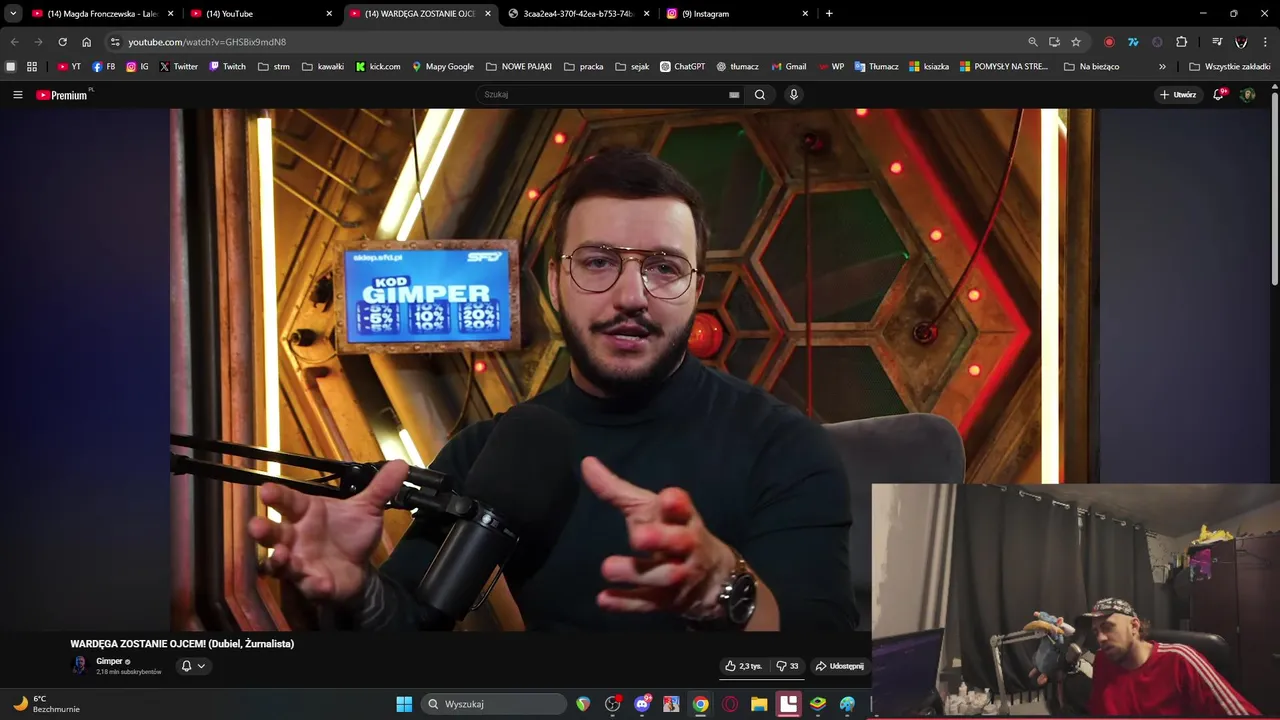Open the Mapy Google bookmark
Viewport: 1280px width, 720px height.
443,67
